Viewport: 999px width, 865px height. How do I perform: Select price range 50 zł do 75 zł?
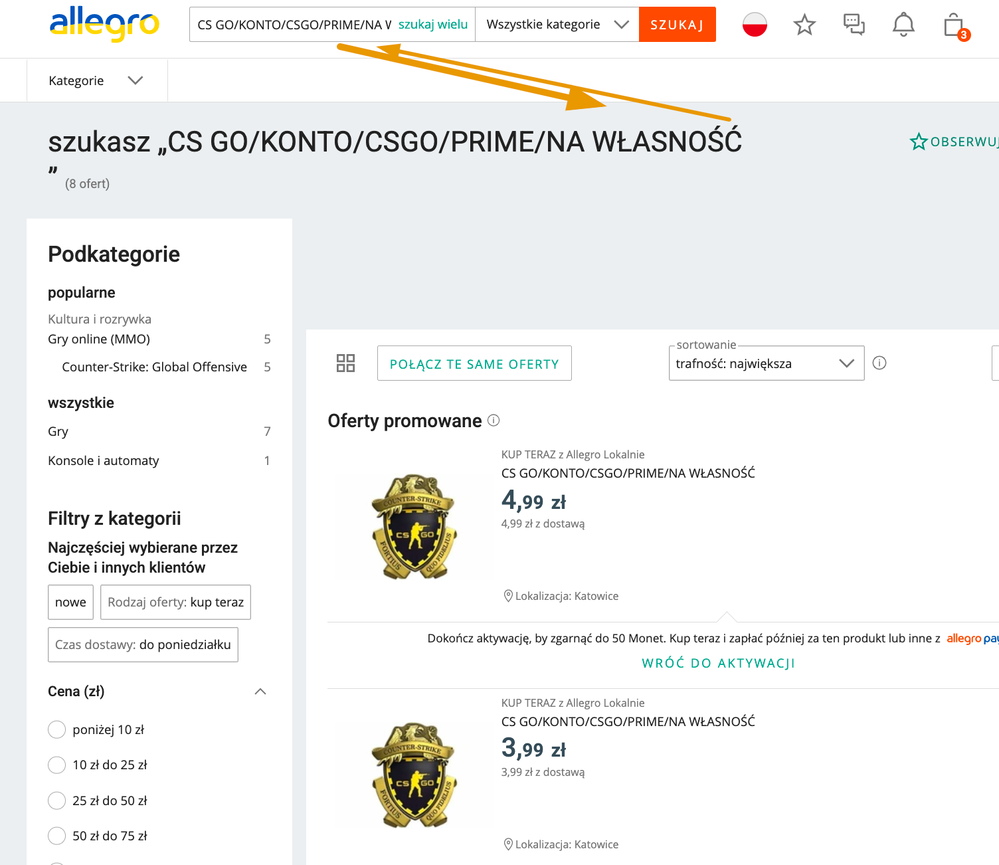[x=57, y=836]
